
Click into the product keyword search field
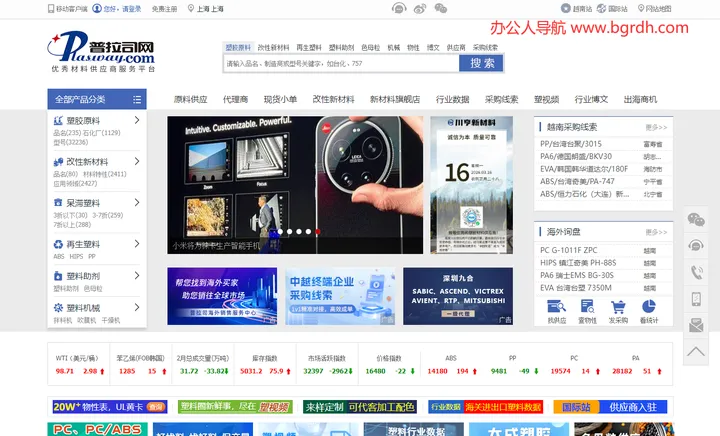341,63
